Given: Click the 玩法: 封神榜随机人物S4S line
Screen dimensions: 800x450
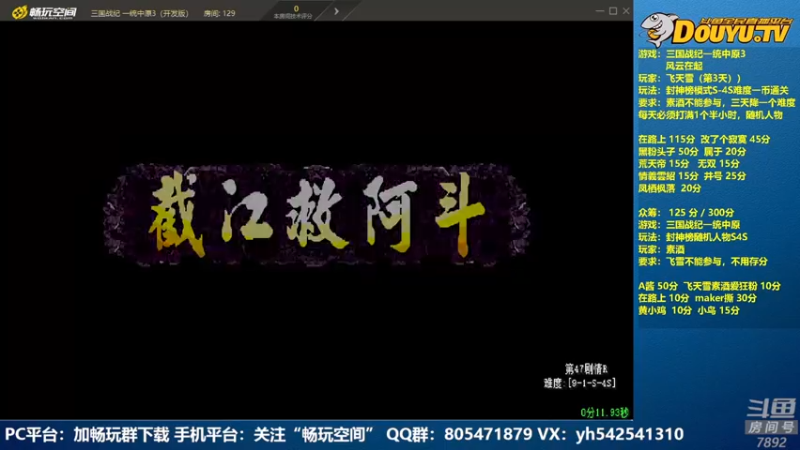Looking at the screenshot, I should pos(693,237).
